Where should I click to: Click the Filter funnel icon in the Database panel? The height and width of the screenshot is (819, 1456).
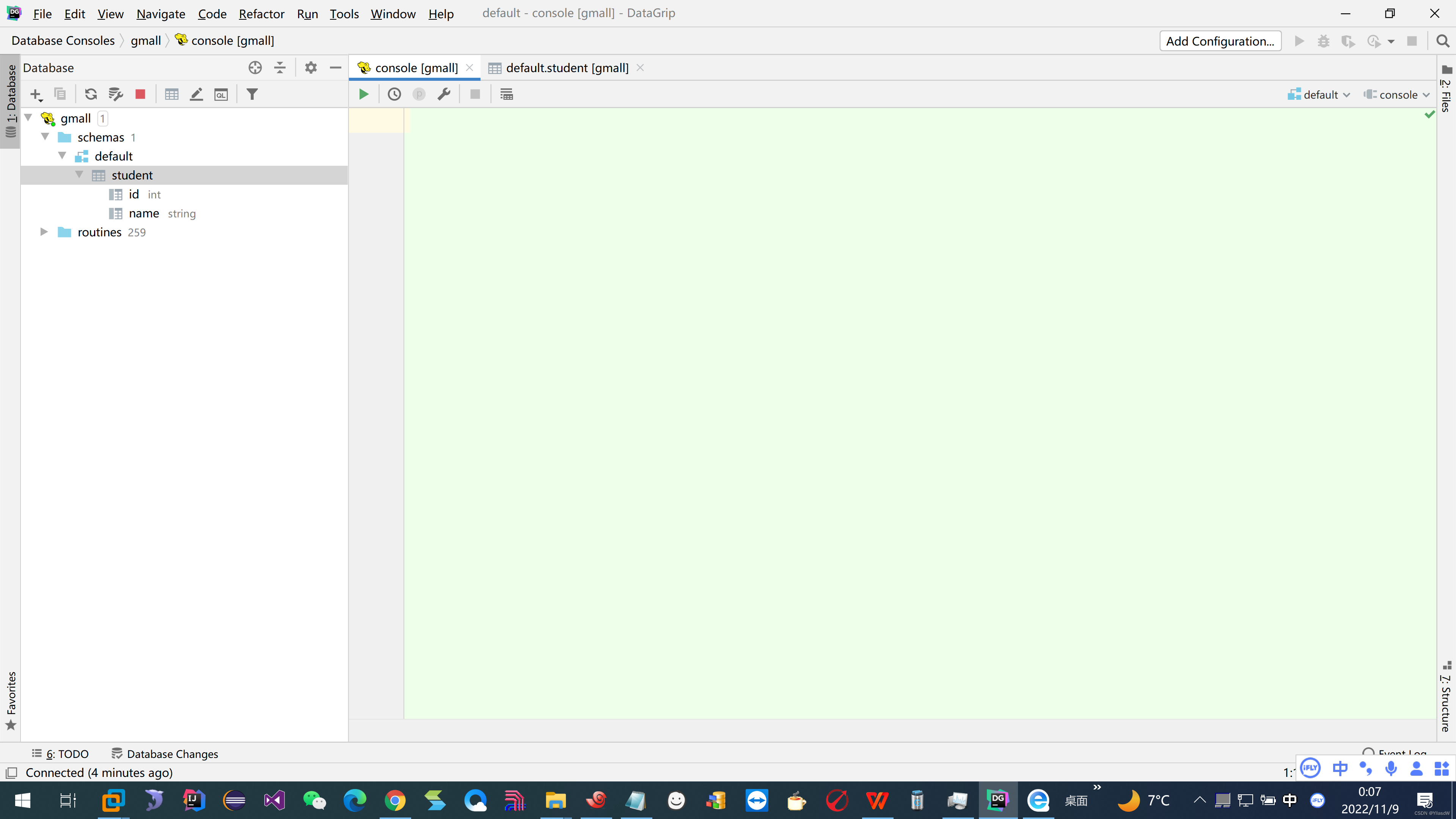pos(252,94)
